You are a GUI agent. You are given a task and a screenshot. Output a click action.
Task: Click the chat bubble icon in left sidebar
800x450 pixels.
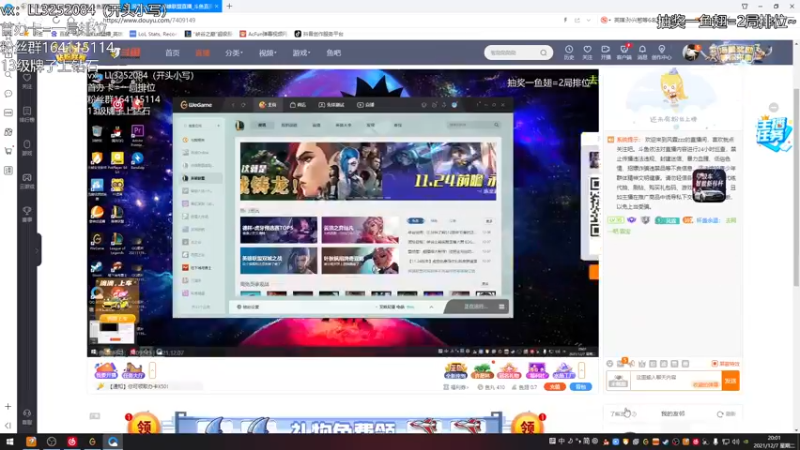click(x=8, y=94)
